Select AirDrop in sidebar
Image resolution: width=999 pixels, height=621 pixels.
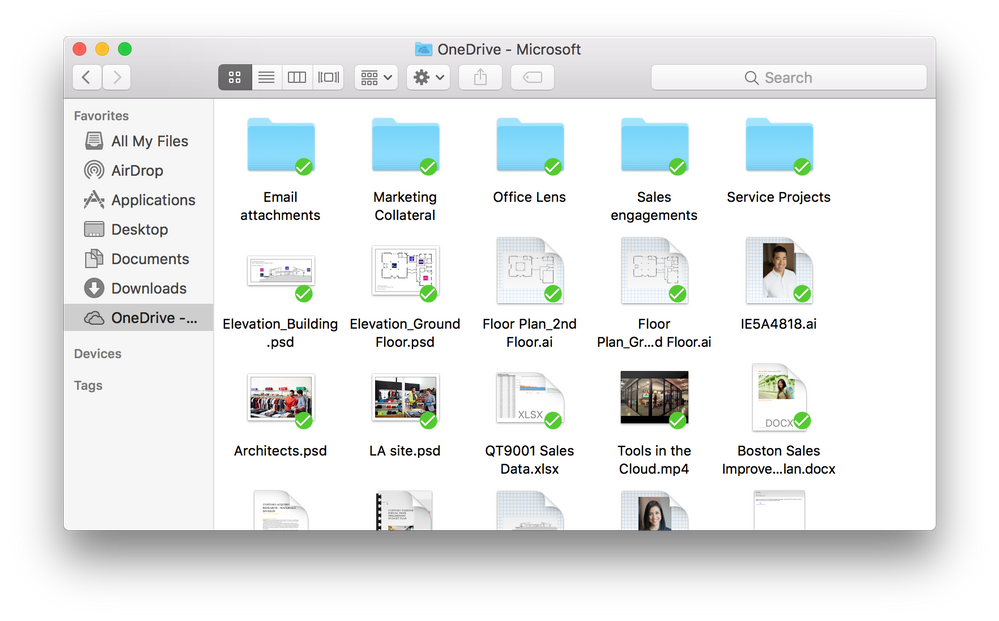(139, 171)
